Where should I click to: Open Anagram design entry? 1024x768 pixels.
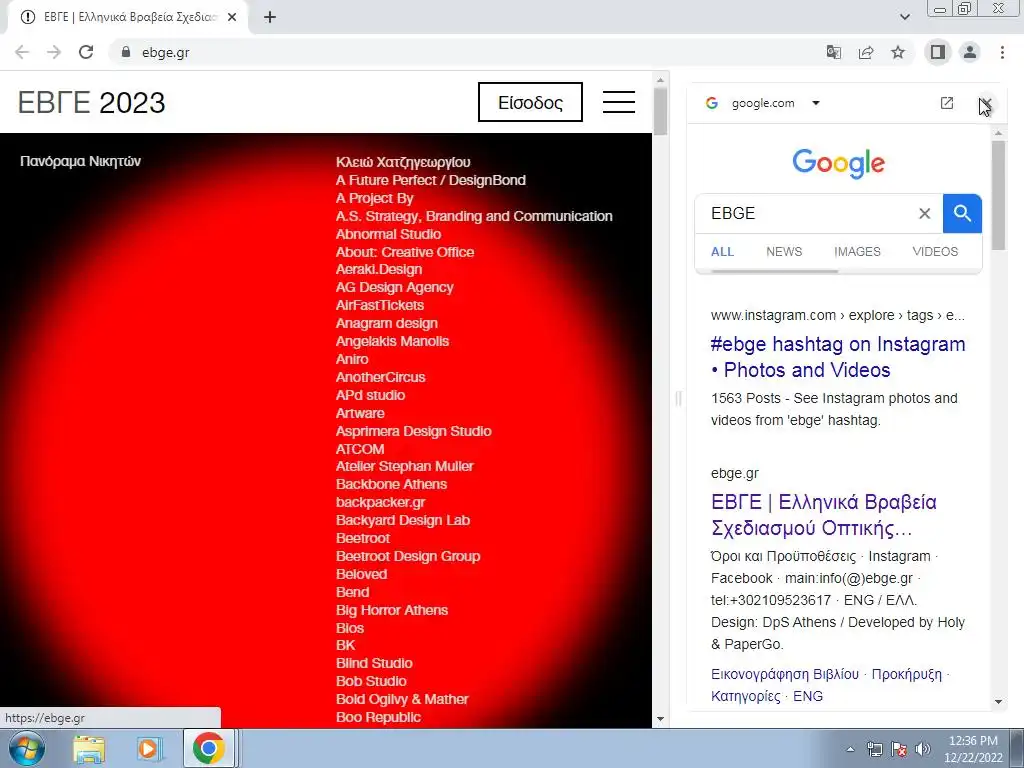387,323
